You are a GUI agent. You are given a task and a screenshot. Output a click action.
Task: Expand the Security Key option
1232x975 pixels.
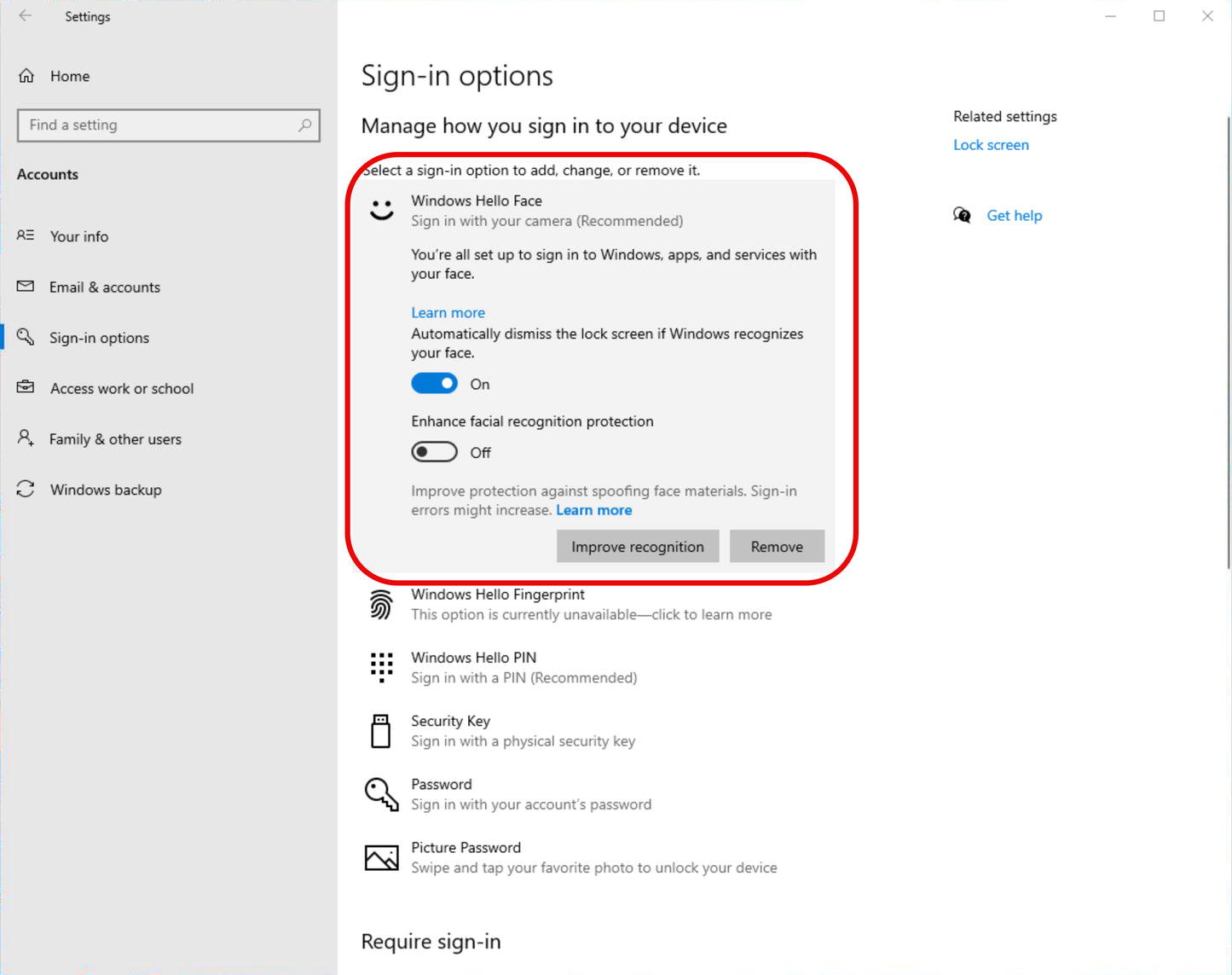(x=523, y=730)
